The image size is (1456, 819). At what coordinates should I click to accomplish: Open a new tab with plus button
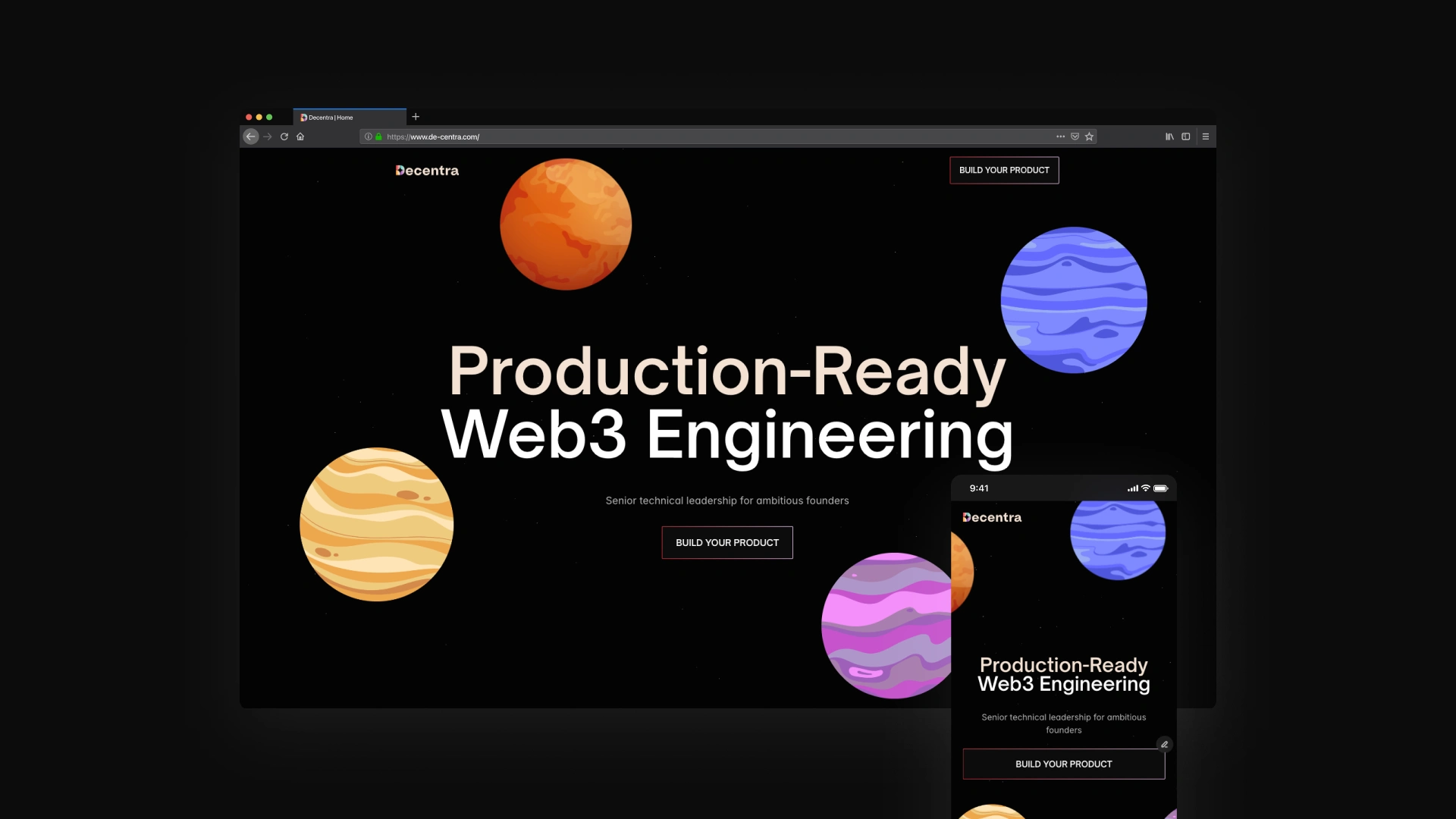click(416, 117)
